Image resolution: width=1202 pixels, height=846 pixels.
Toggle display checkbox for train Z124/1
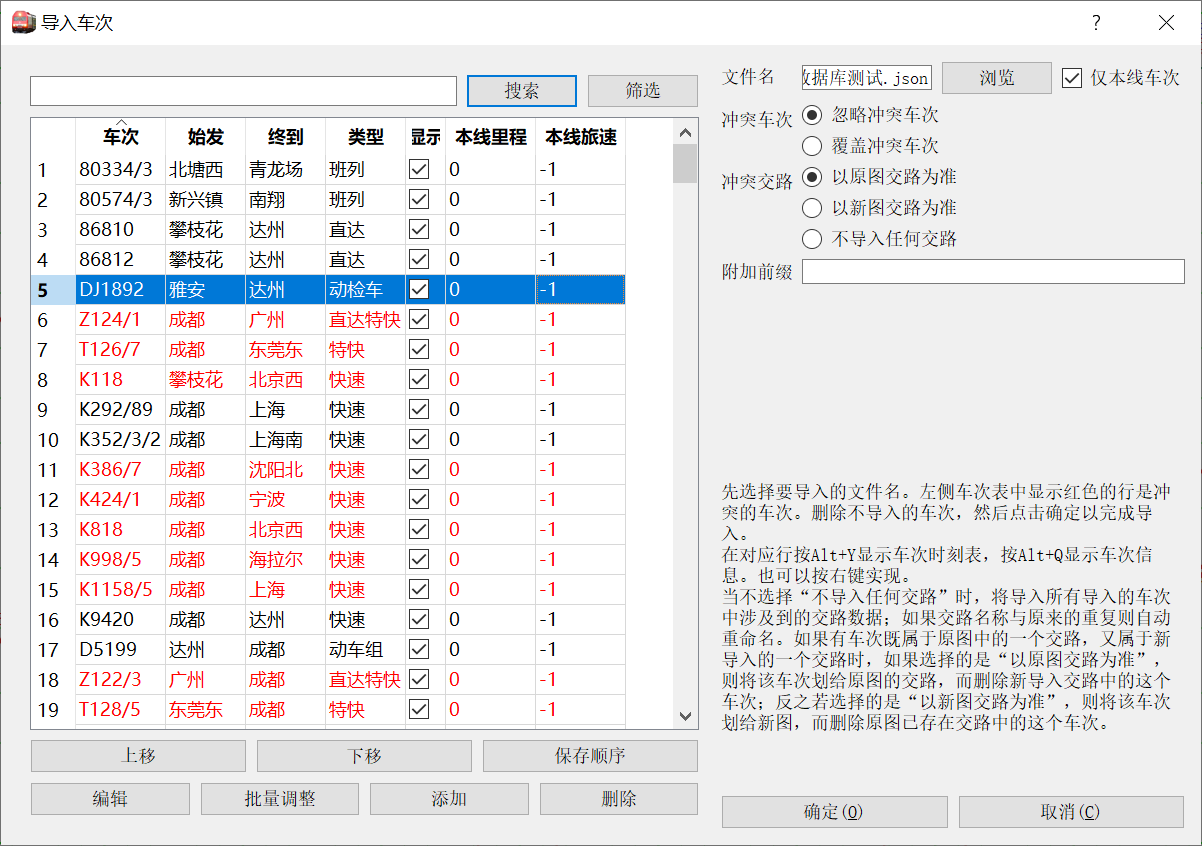point(419,320)
